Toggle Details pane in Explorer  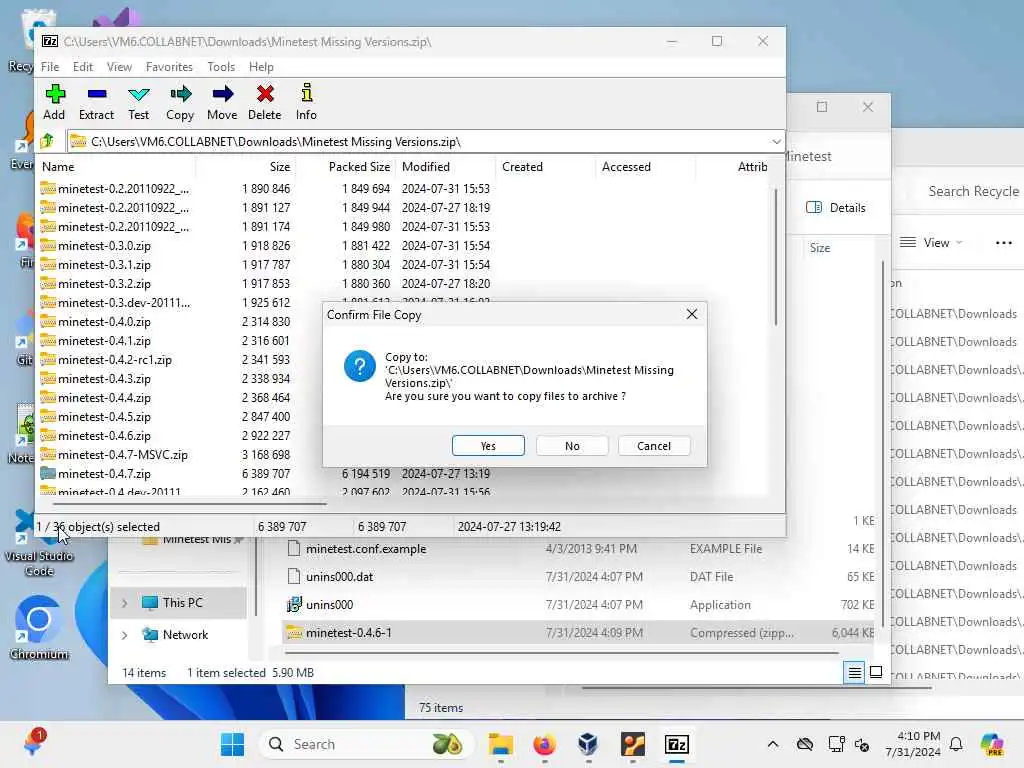point(837,208)
